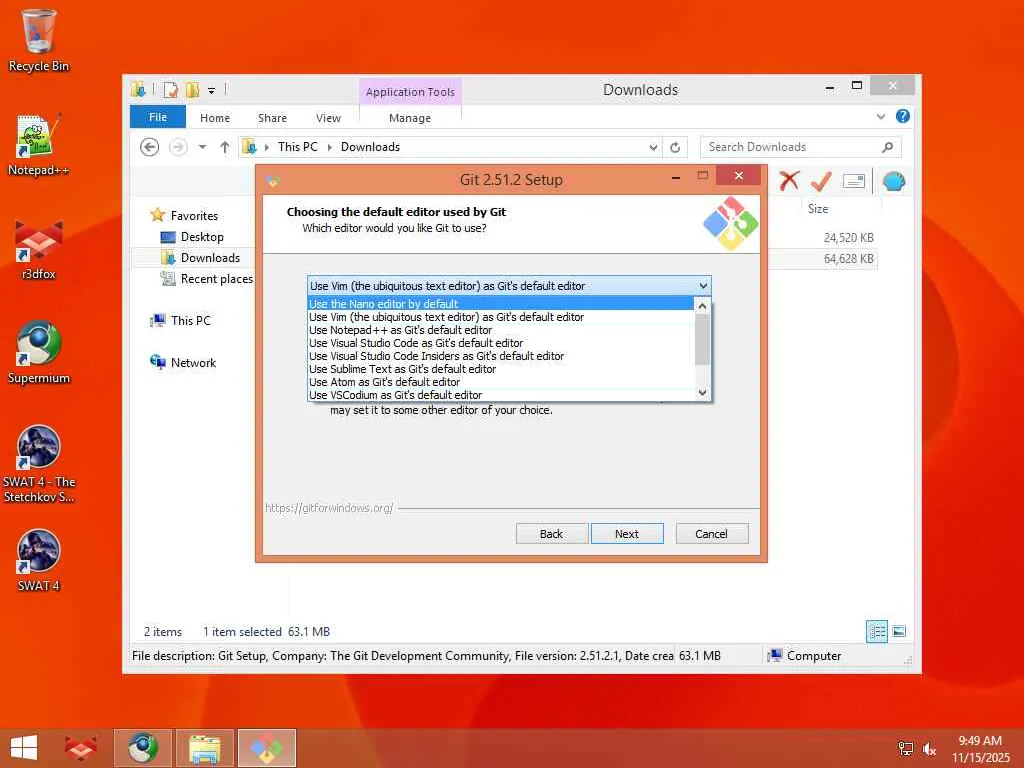This screenshot has height=768, width=1024.
Task: Select Use Notepad++ as Git's default editor
Action: (x=501, y=330)
